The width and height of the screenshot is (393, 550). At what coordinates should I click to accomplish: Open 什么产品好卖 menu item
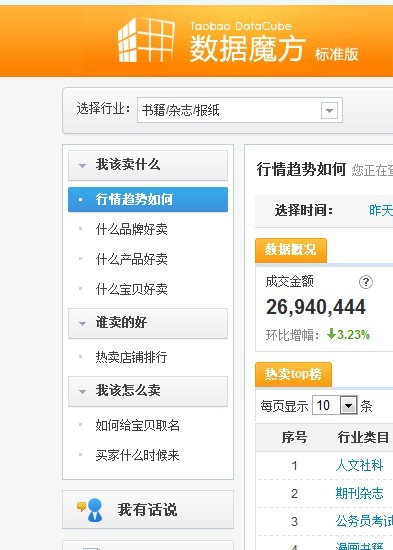tap(132, 259)
